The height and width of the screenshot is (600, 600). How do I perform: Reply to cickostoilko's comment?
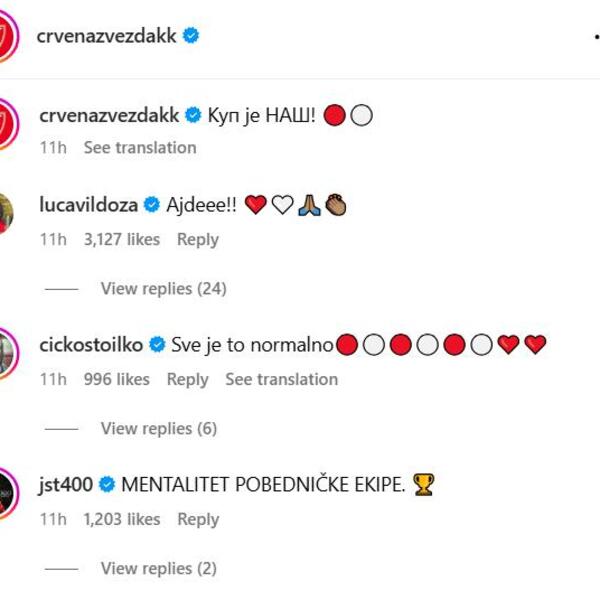click(x=187, y=380)
